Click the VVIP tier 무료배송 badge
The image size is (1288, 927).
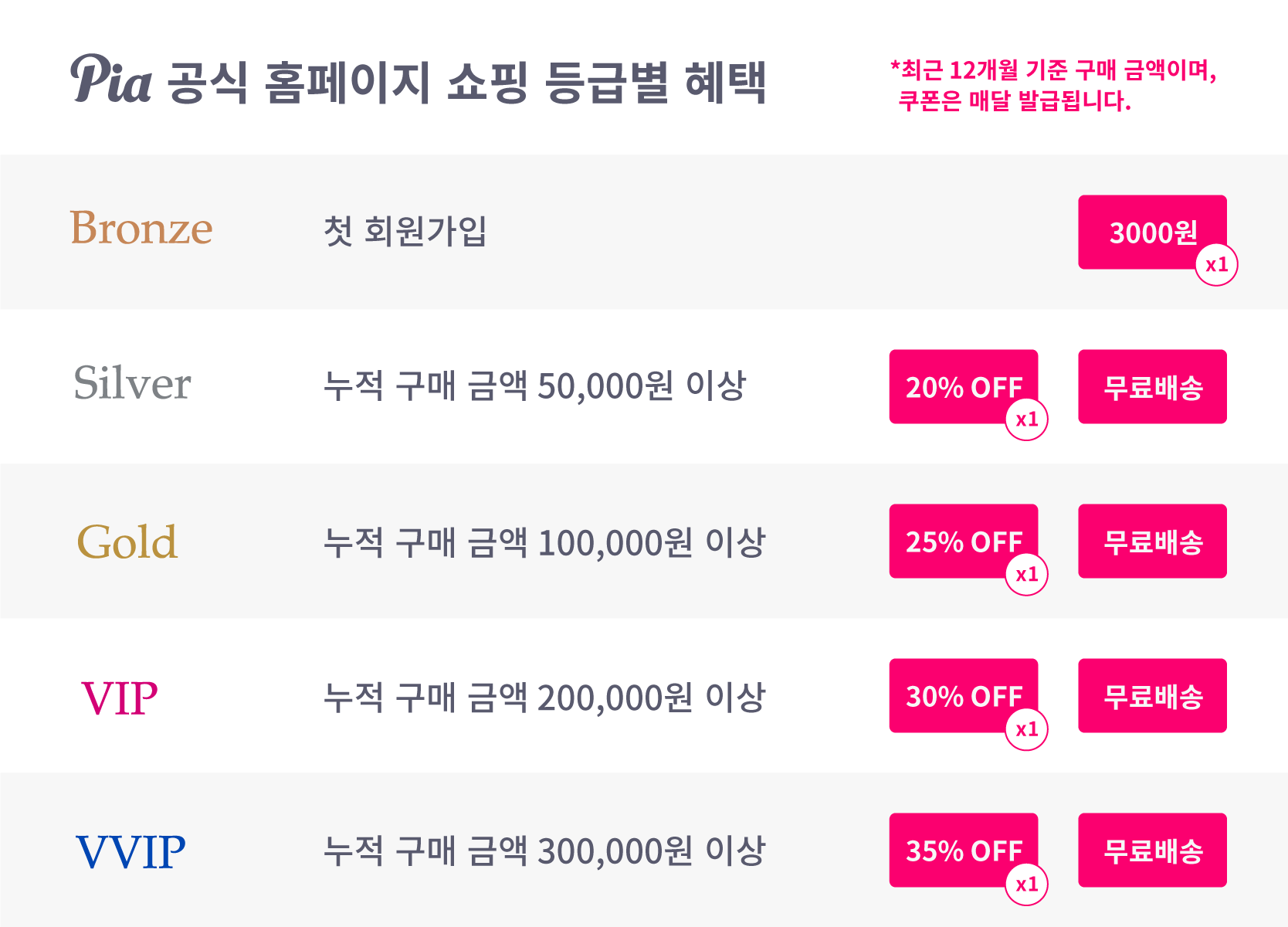tap(1152, 850)
